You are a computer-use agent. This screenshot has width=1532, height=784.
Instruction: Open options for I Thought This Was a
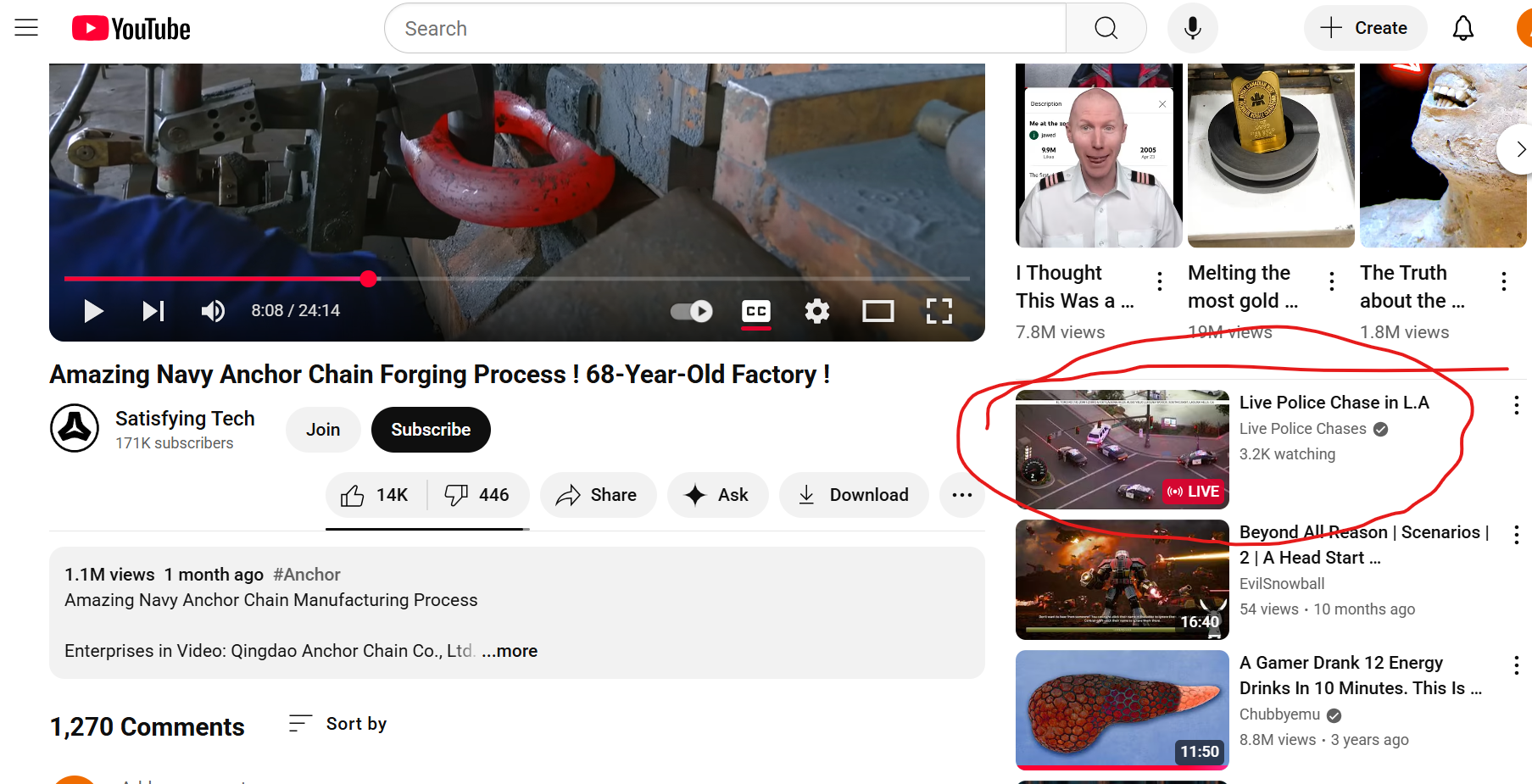click(1160, 281)
